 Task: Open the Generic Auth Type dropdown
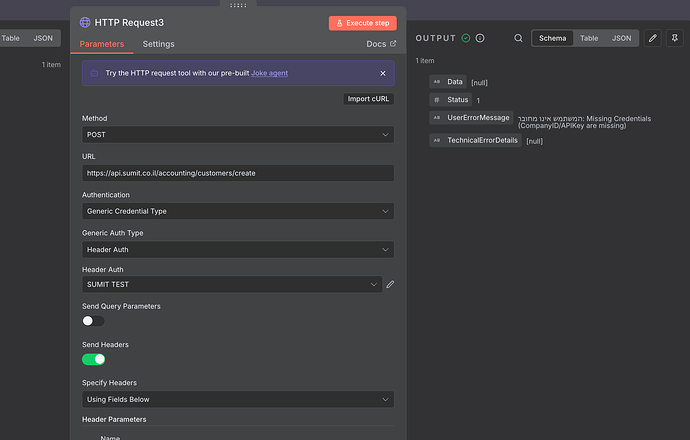[x=238, y=249]
